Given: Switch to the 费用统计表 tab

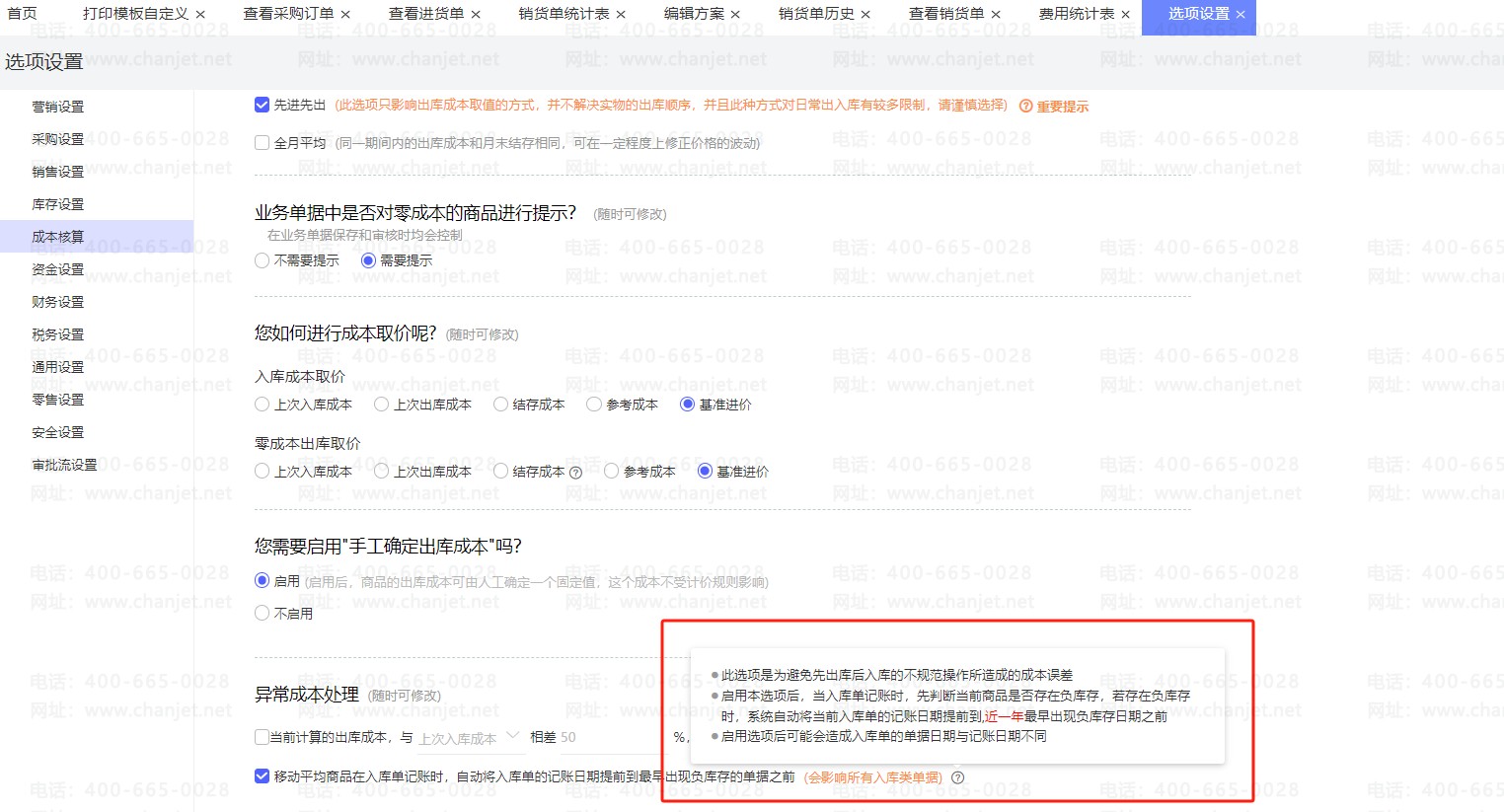Looking at the screenshot, I should click(x=1077, y=14).
